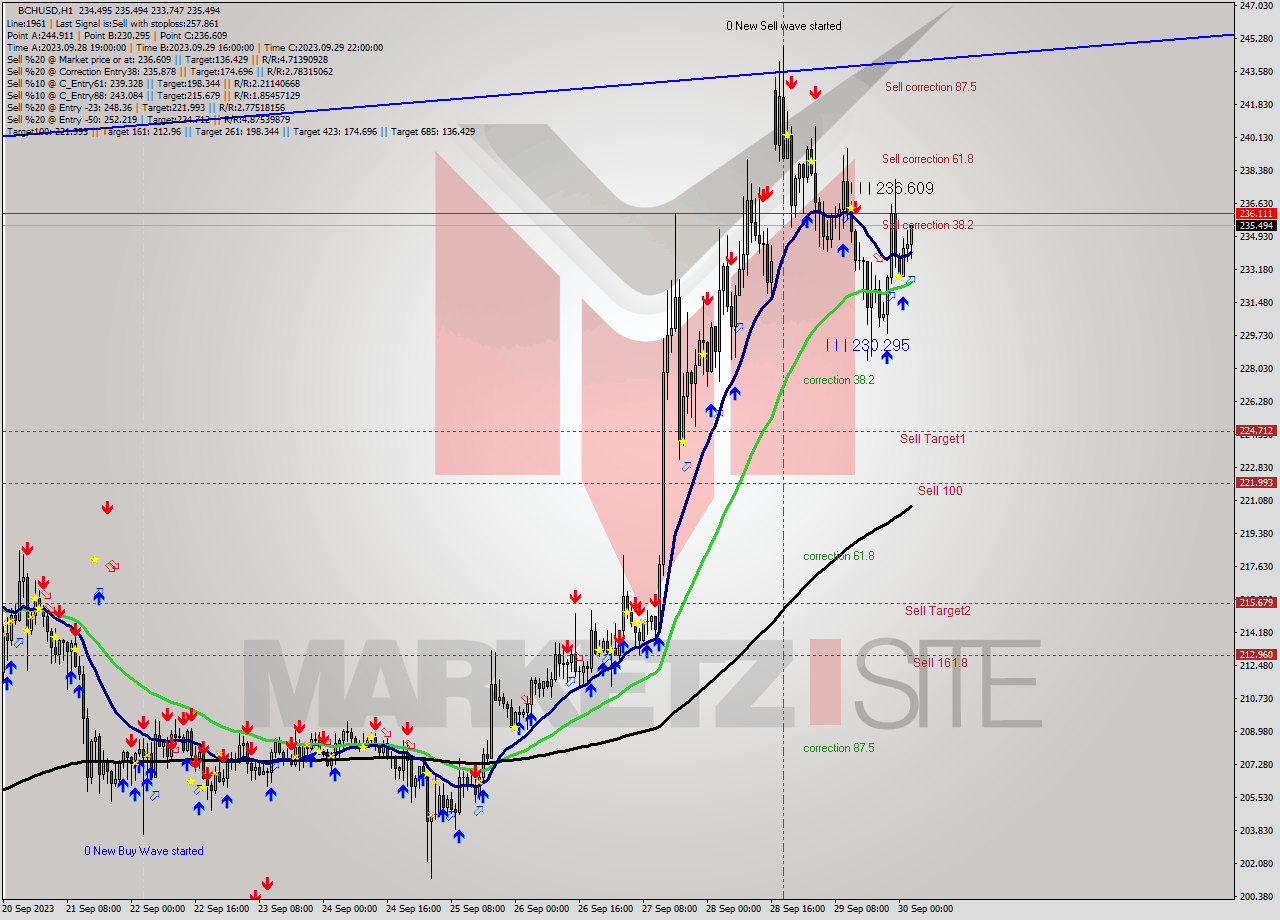Screen dimensions: 1280x920
Task: Click the 'Sell Target1' level label
Action: pyautogui.click(x=932, y=439)
